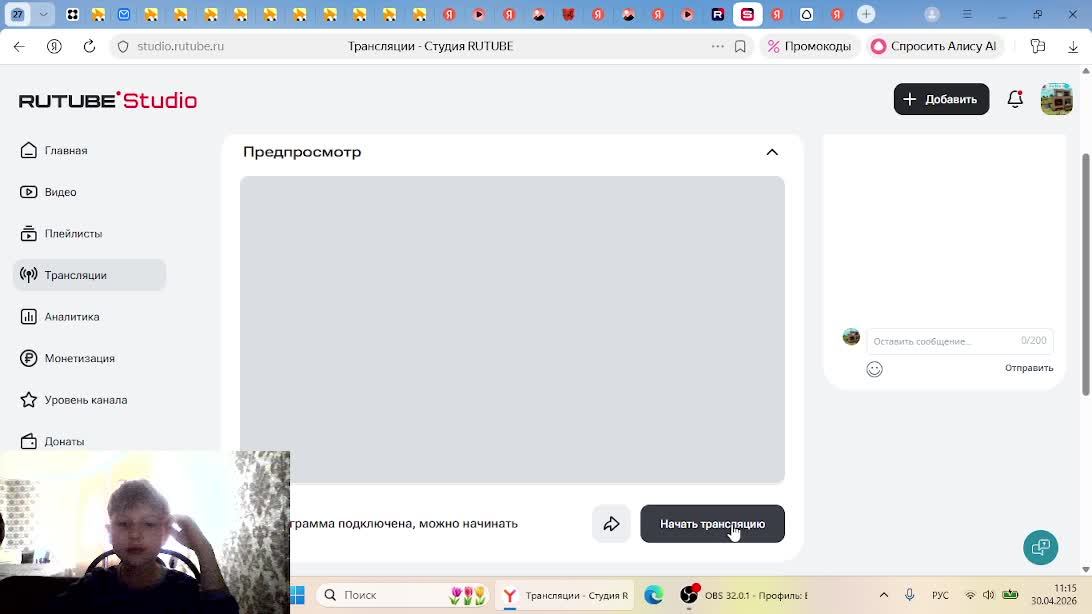
Task: Open the clock showing 11:15
Action: [1054, 595]
